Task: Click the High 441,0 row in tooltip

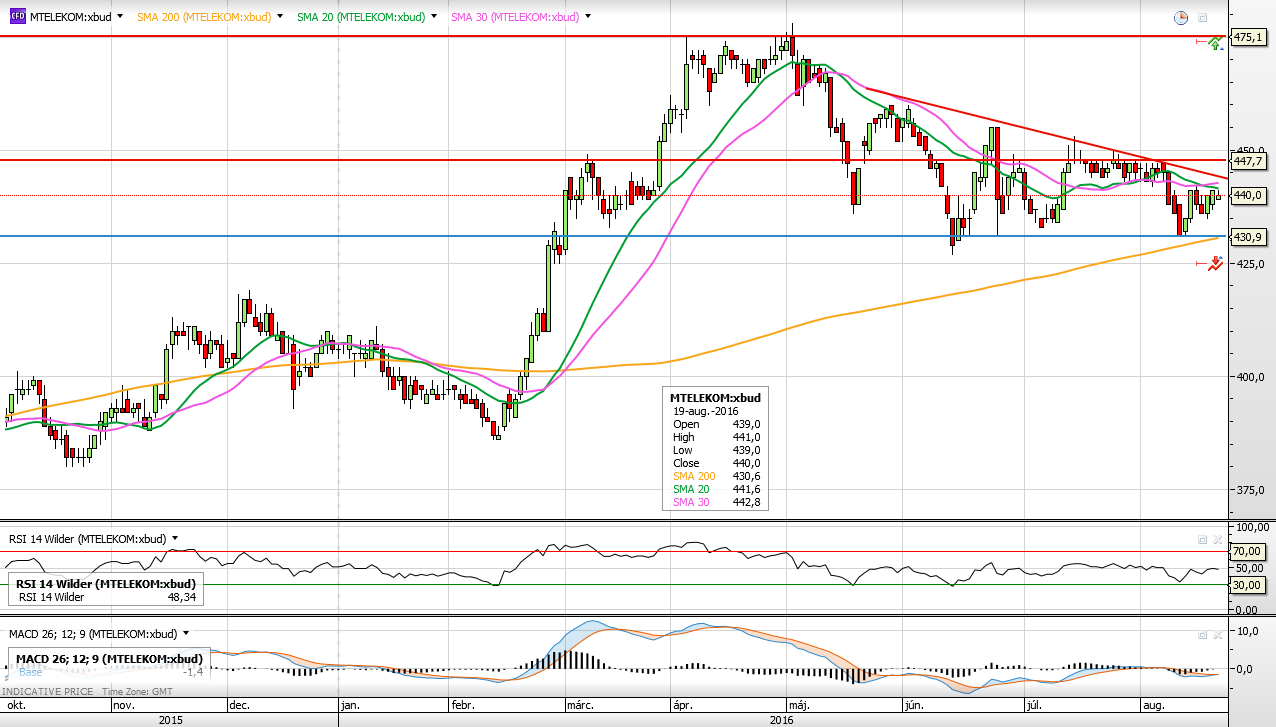Action: tap(716, 437)
